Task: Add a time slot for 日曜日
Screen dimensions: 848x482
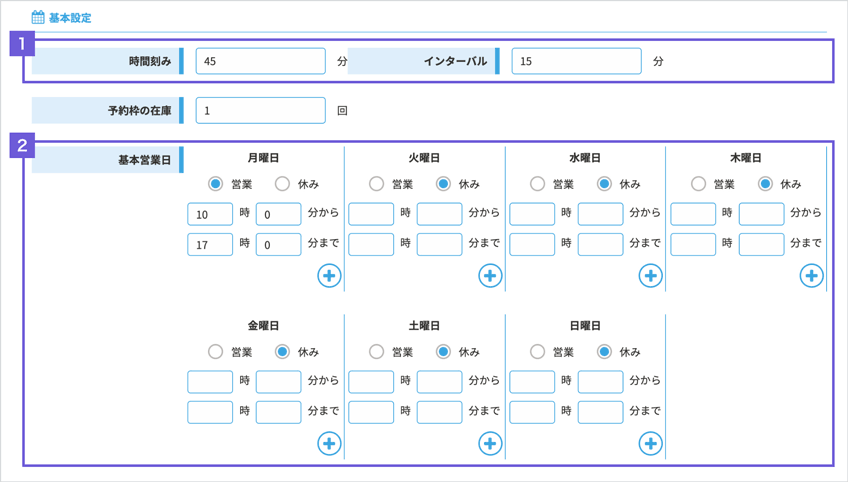Action: click(x=651, y=444)
